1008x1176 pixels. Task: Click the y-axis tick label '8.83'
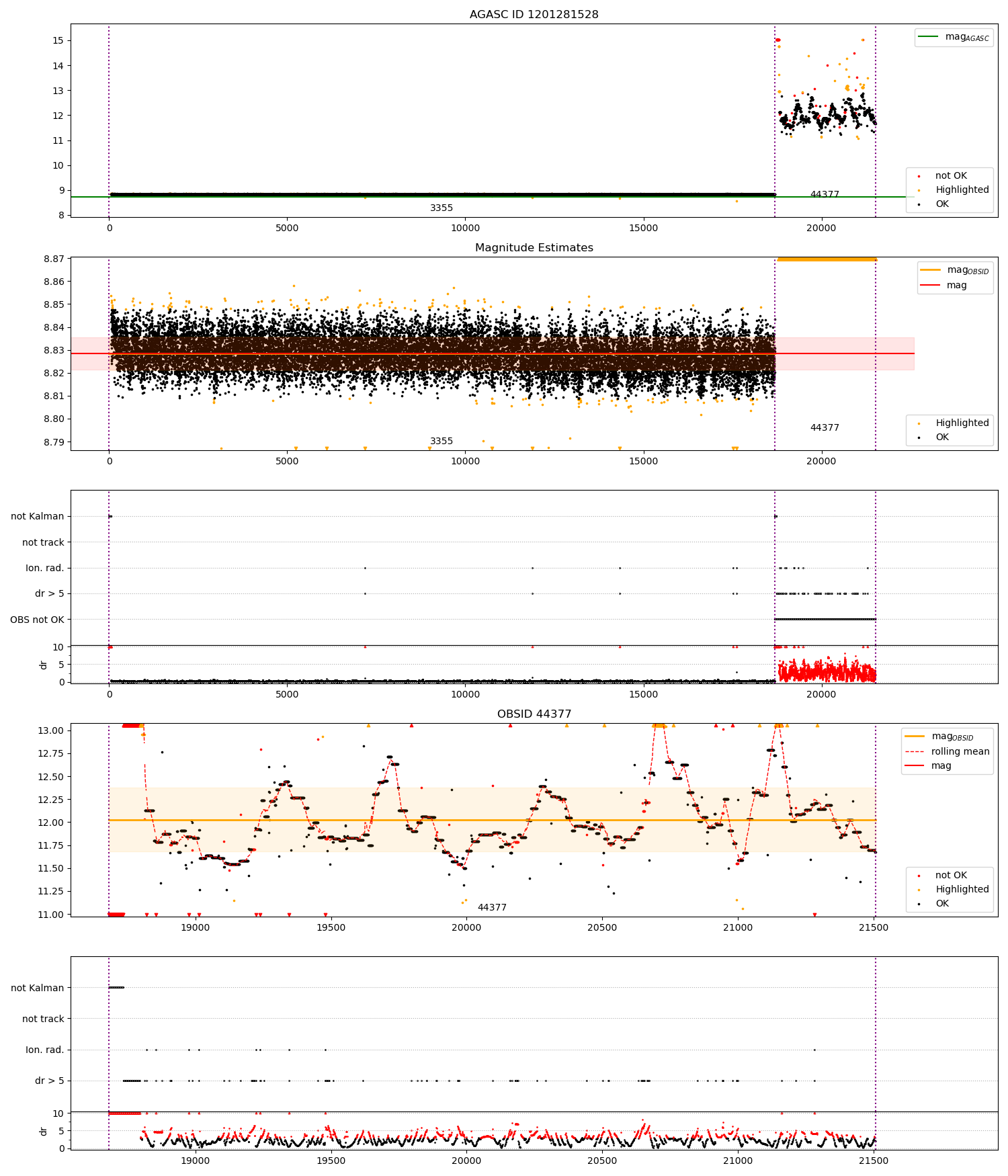click(x=54, y=350)
